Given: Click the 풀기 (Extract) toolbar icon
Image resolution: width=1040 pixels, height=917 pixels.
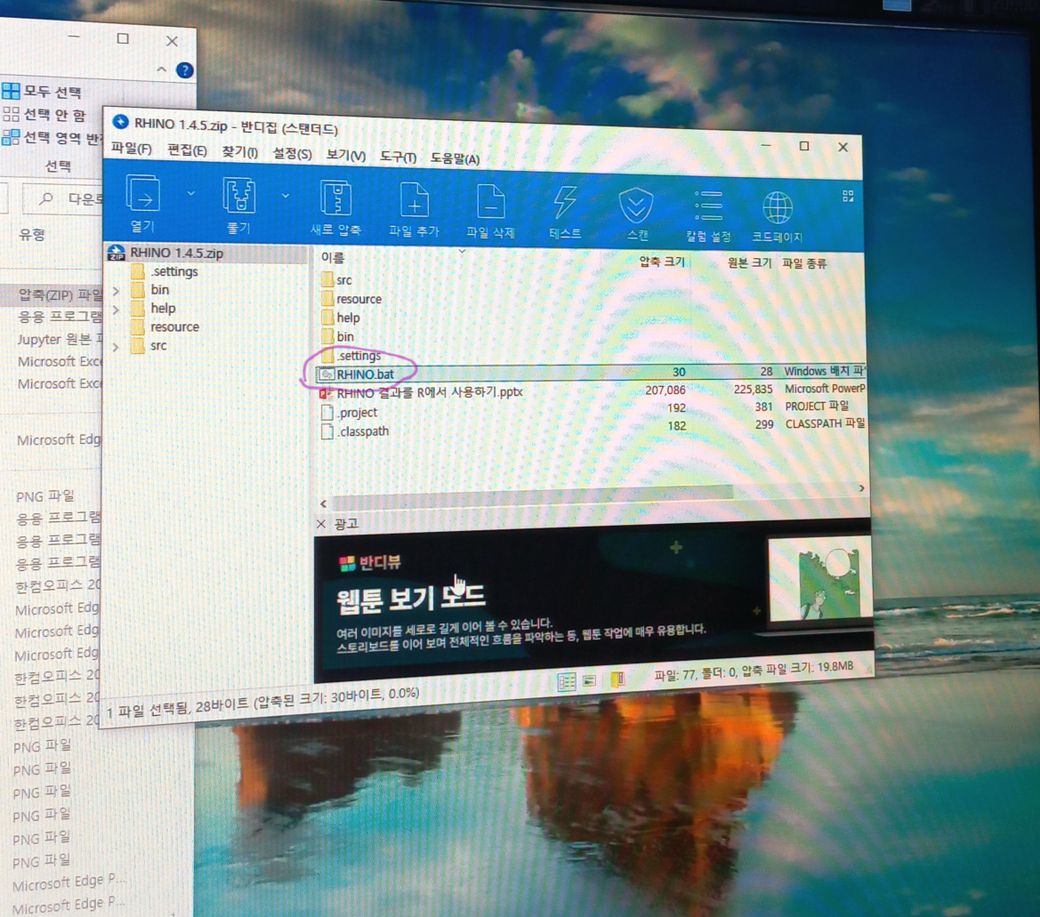Looking at the screenshot, I should pos(238,198).
